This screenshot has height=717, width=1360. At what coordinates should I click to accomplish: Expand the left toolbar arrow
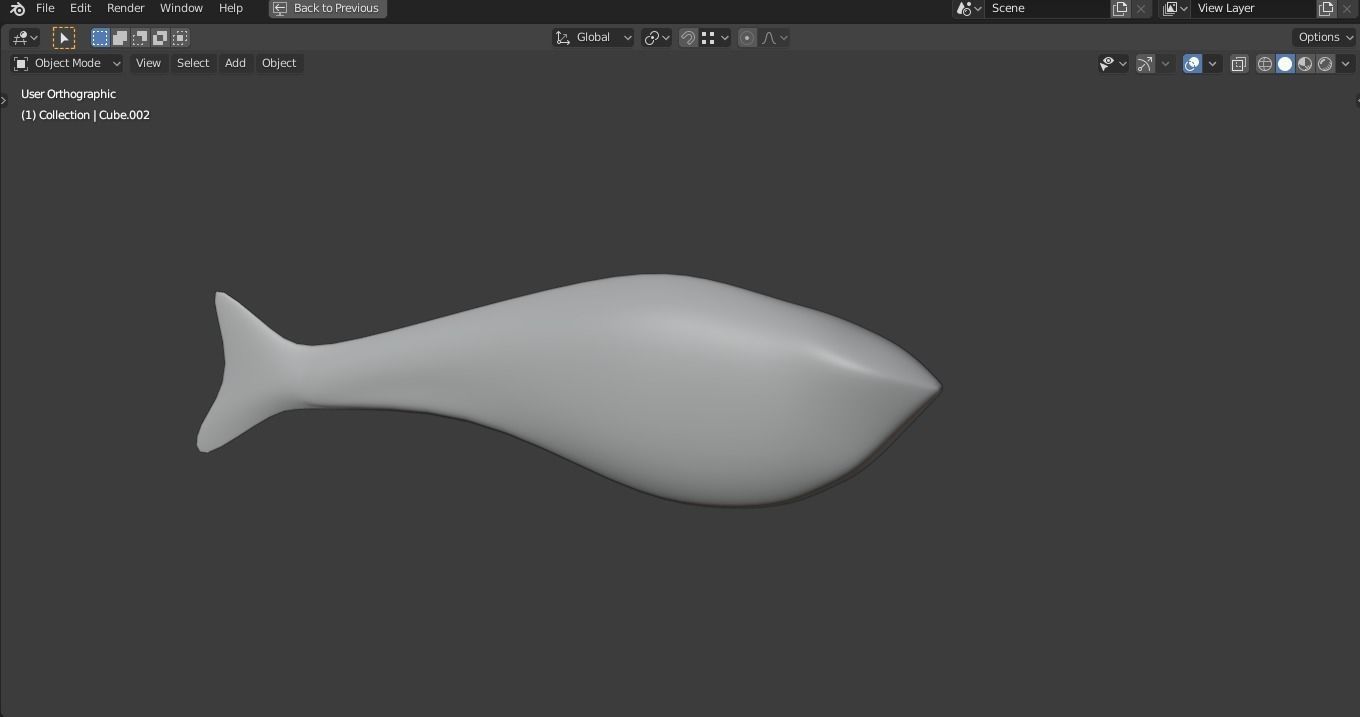tap(4, 100)
